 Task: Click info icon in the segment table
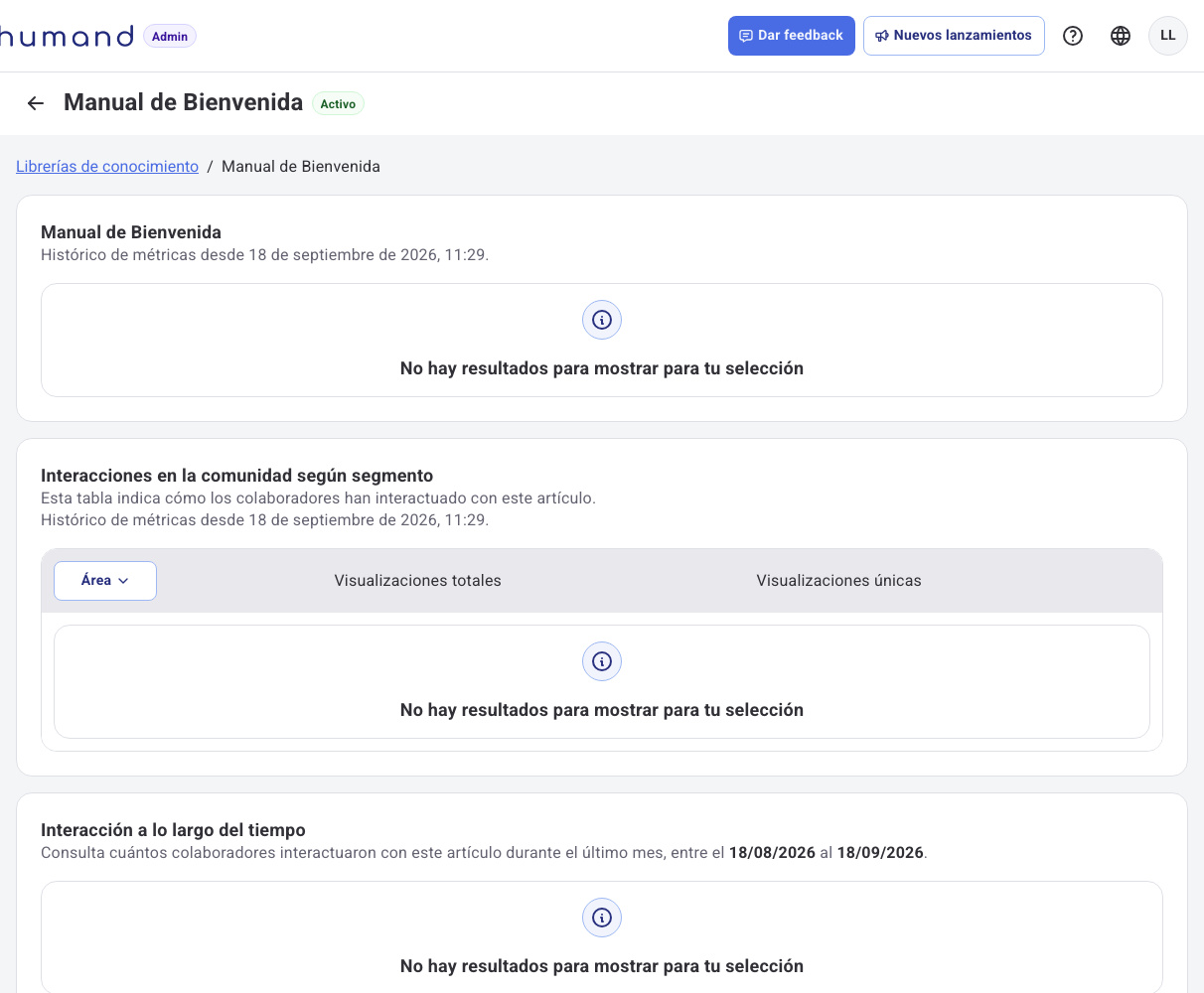602,661
